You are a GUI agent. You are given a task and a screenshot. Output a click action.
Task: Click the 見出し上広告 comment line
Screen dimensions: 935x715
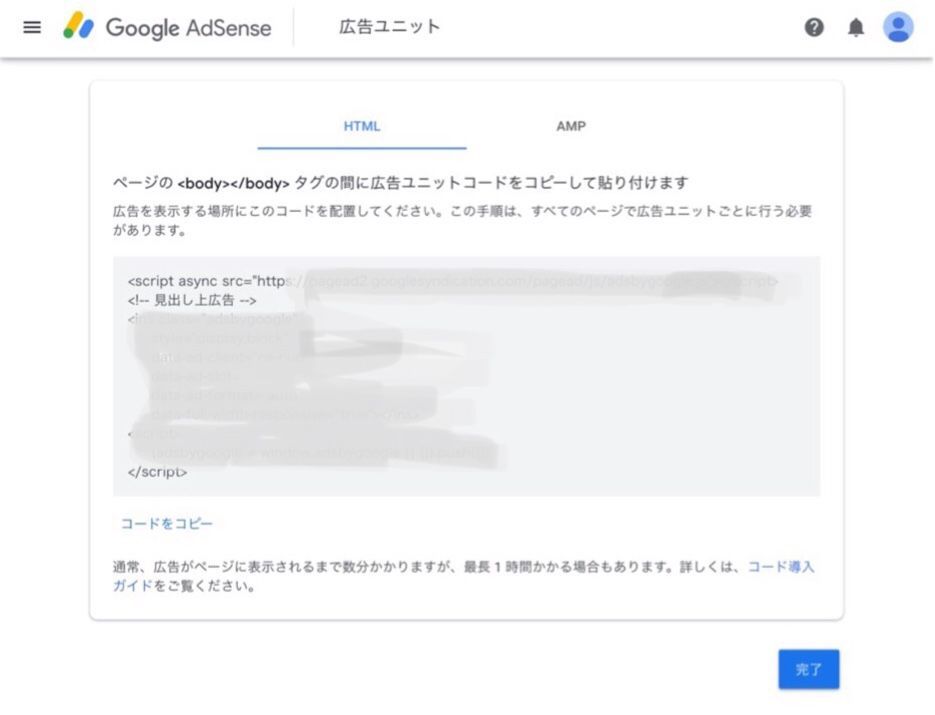192,300
